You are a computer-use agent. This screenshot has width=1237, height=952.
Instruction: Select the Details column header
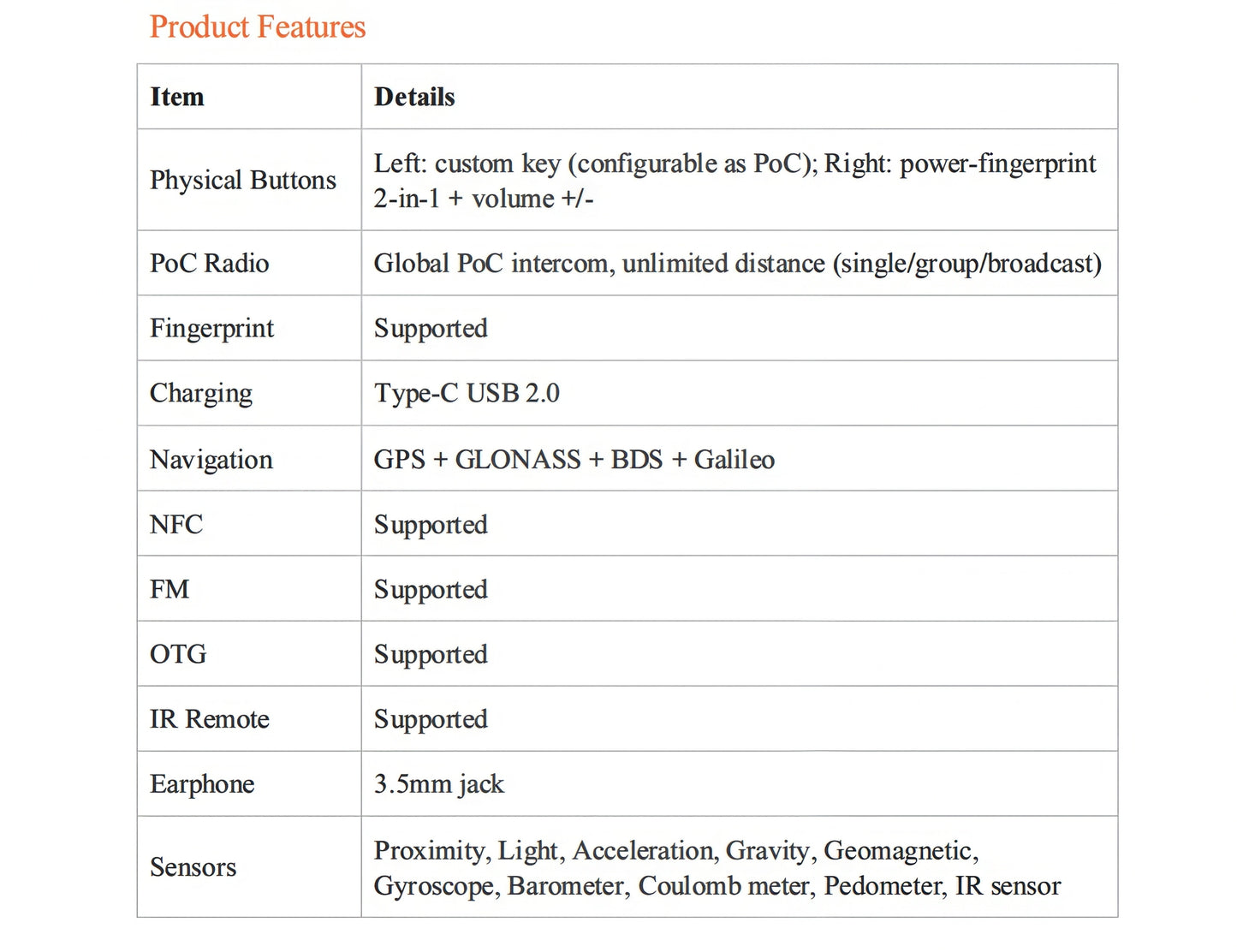click(414, 97)
